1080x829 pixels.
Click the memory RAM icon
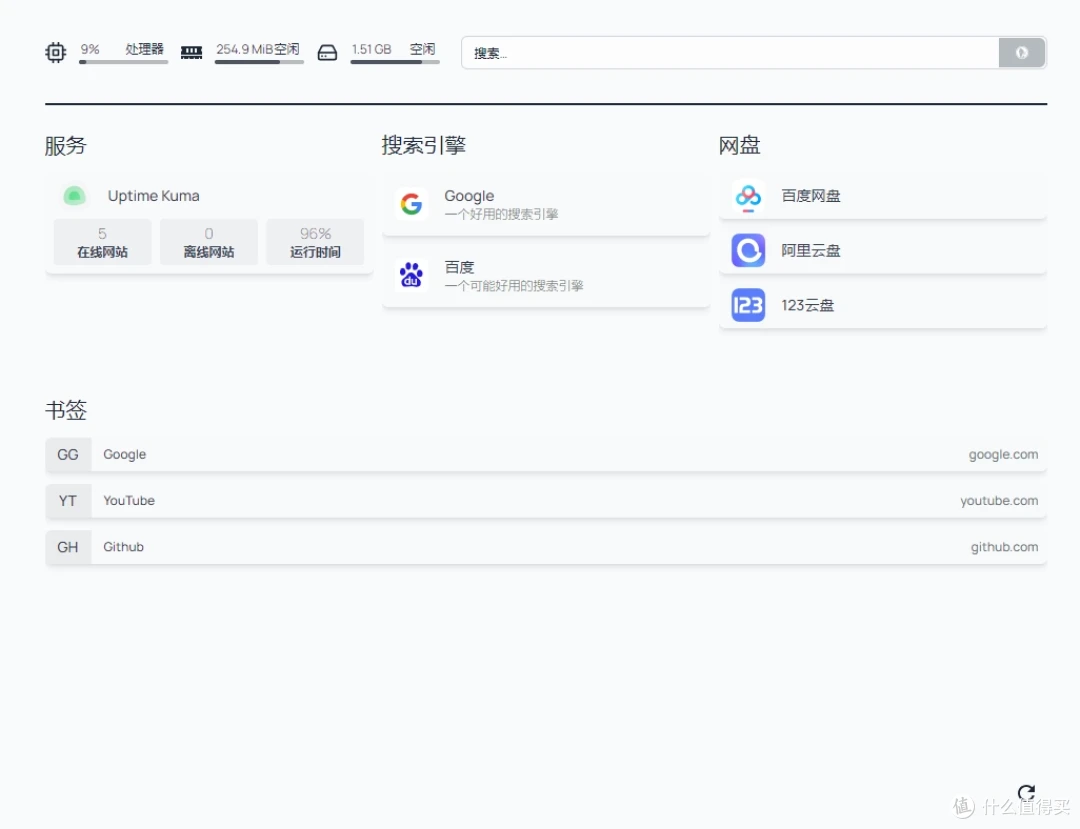191,53
